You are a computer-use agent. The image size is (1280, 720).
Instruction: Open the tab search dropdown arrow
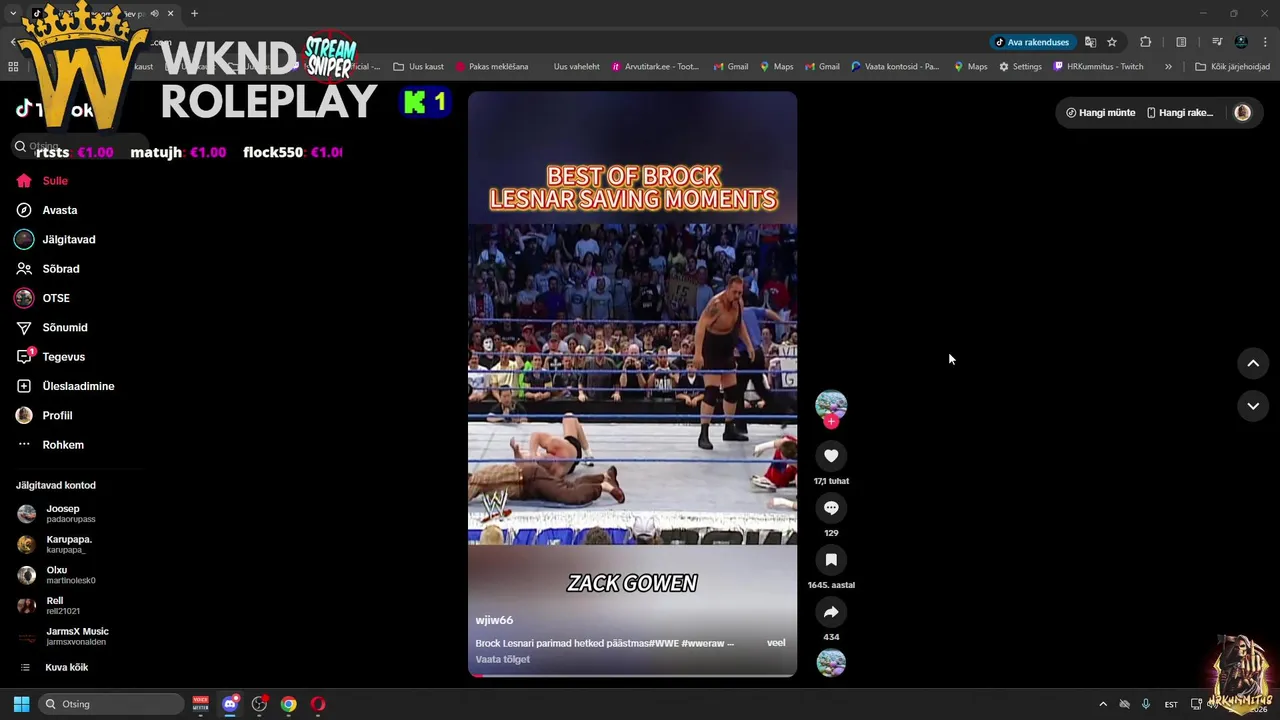tap(12, 13)
